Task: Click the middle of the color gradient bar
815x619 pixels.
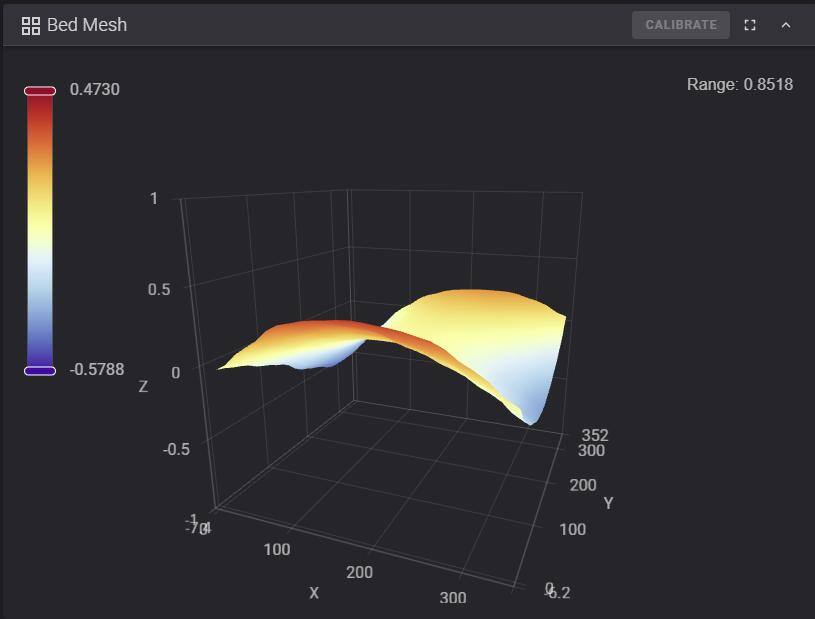Action: (x=40, y=230)
